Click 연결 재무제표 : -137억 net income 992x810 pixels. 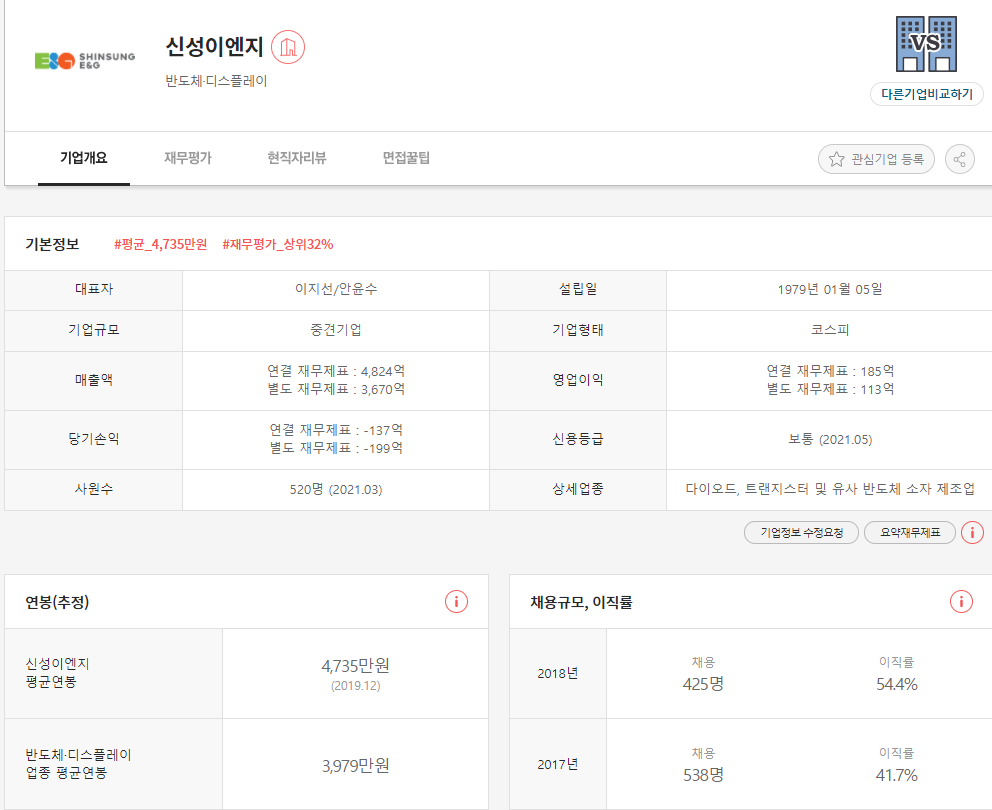[336, 430]
